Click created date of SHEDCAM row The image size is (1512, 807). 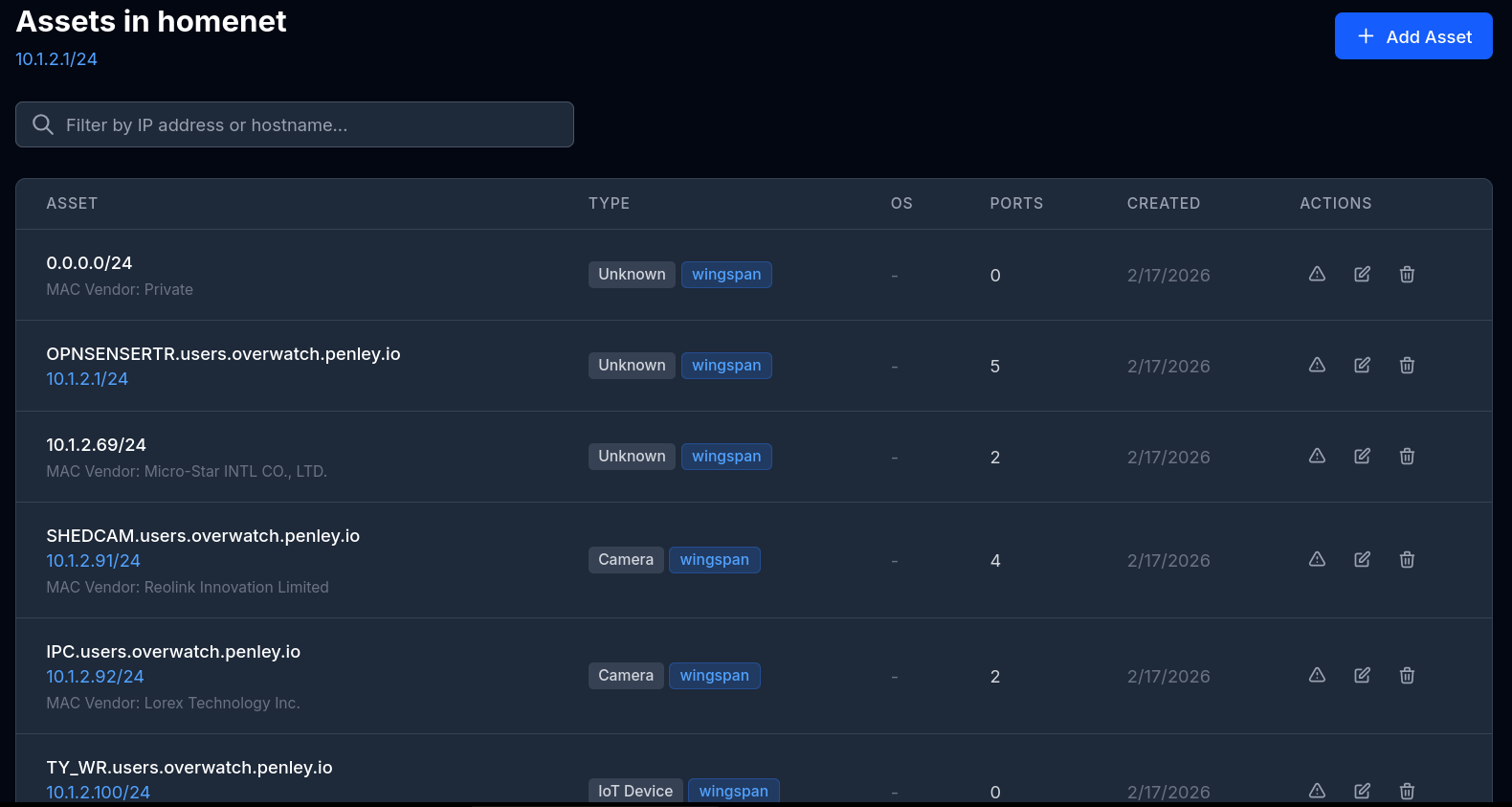1168,561
